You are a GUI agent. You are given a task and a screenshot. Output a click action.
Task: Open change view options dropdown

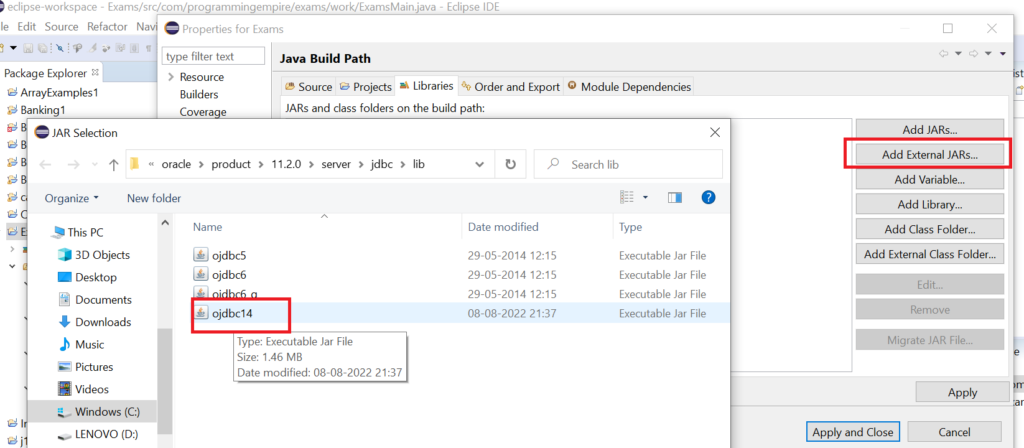coord(646,197)
